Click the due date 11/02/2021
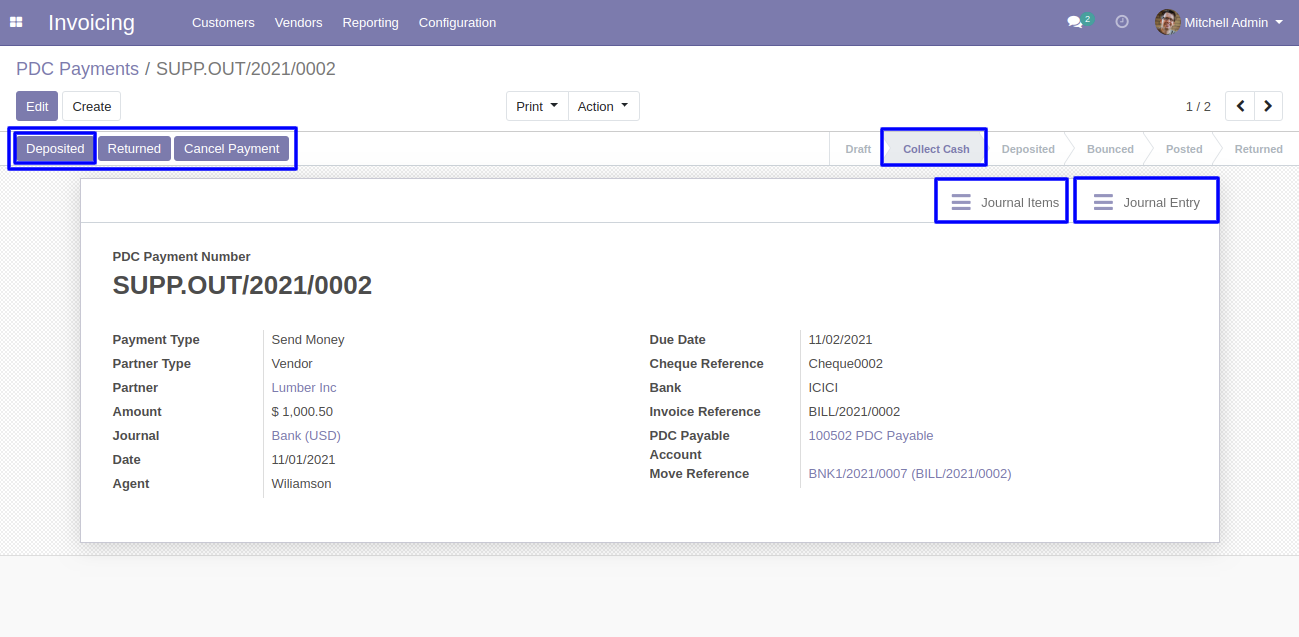The width and height of the screenshot is (1299, 637). click(x=841, y=340)
